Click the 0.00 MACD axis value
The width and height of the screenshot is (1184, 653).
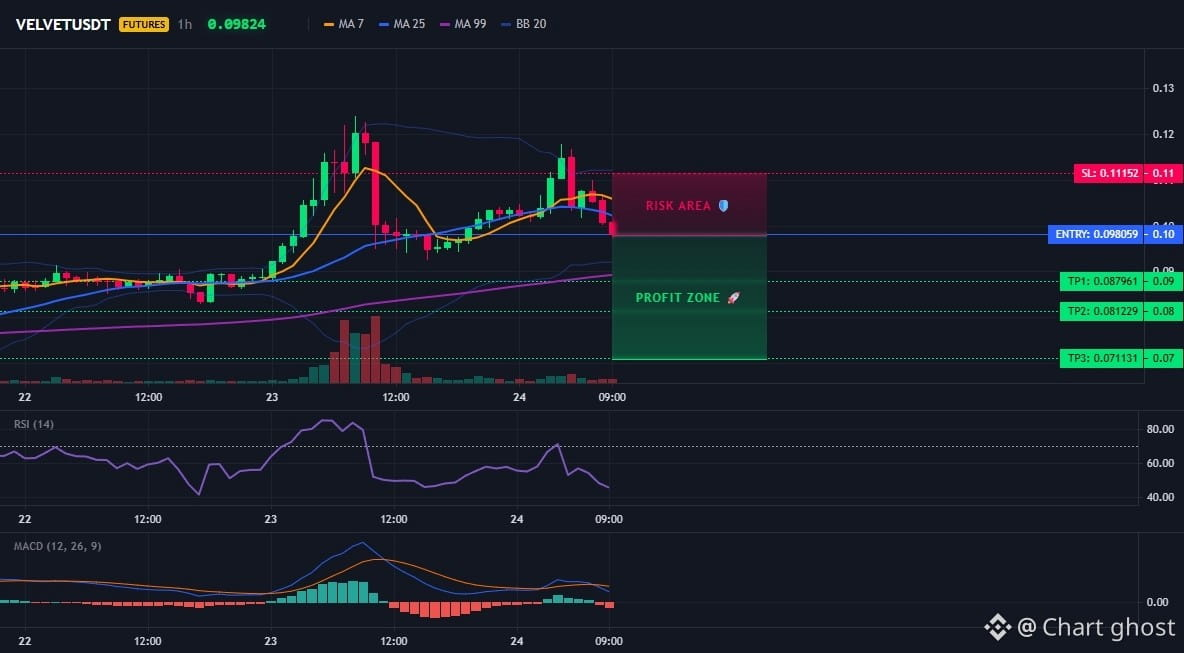[x=1158, y=602]
